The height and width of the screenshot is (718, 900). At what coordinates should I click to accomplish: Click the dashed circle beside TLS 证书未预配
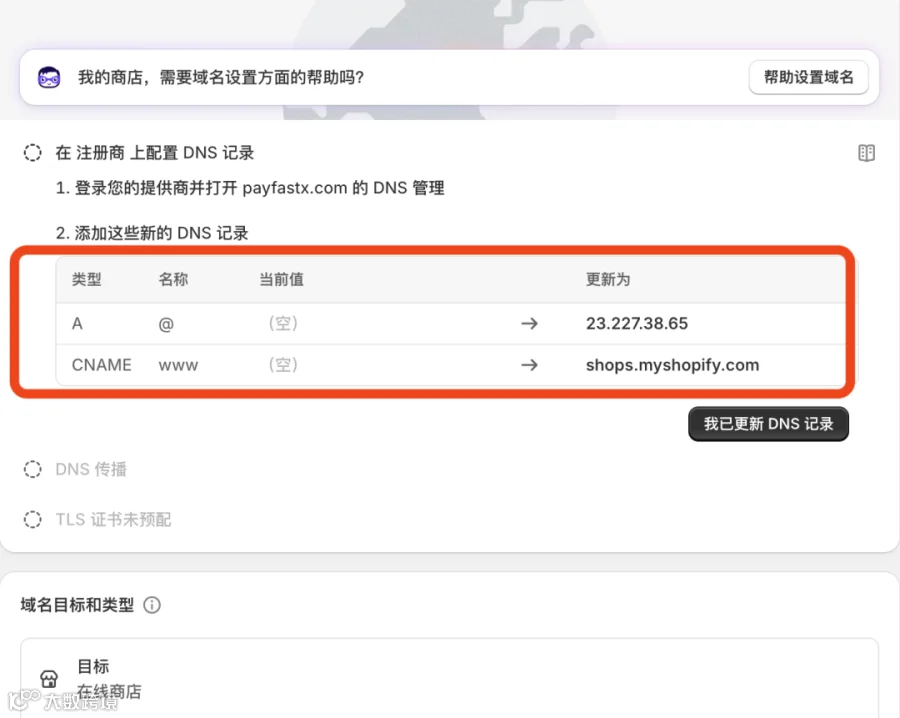point(33,519)
